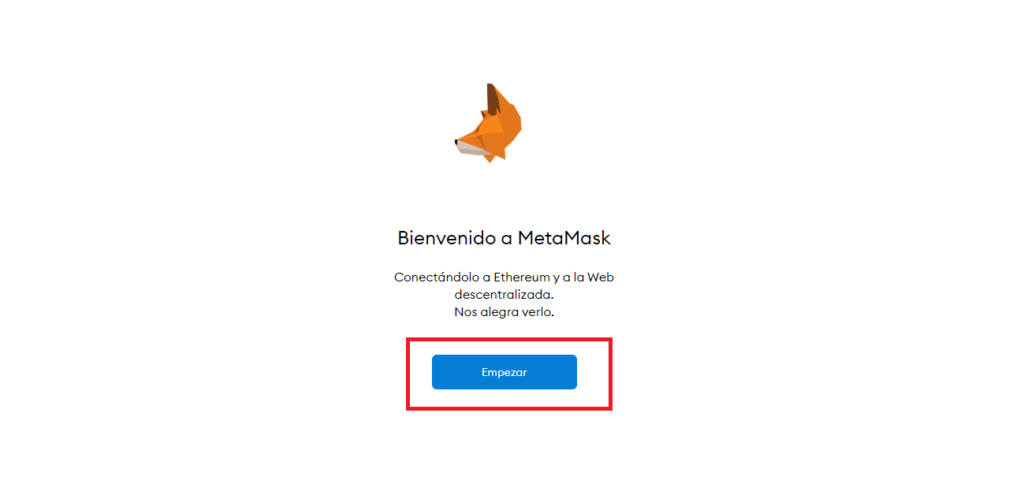Click the word Web in the description
Image resolution: width=1024 pixels, height=484 pixels.
click(601, 277)
